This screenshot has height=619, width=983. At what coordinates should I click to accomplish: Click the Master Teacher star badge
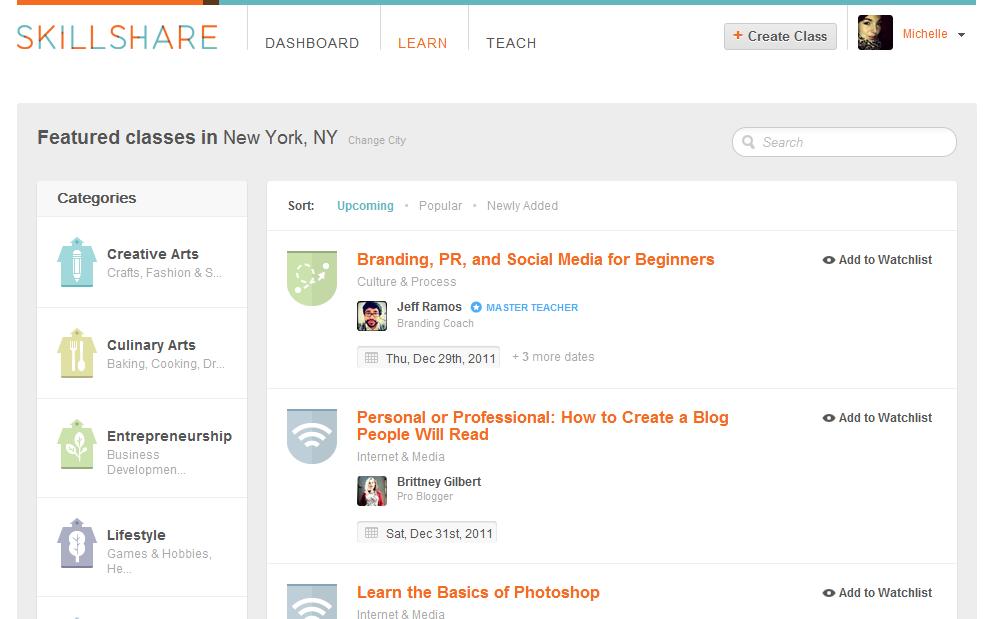[x=476, y=307]
